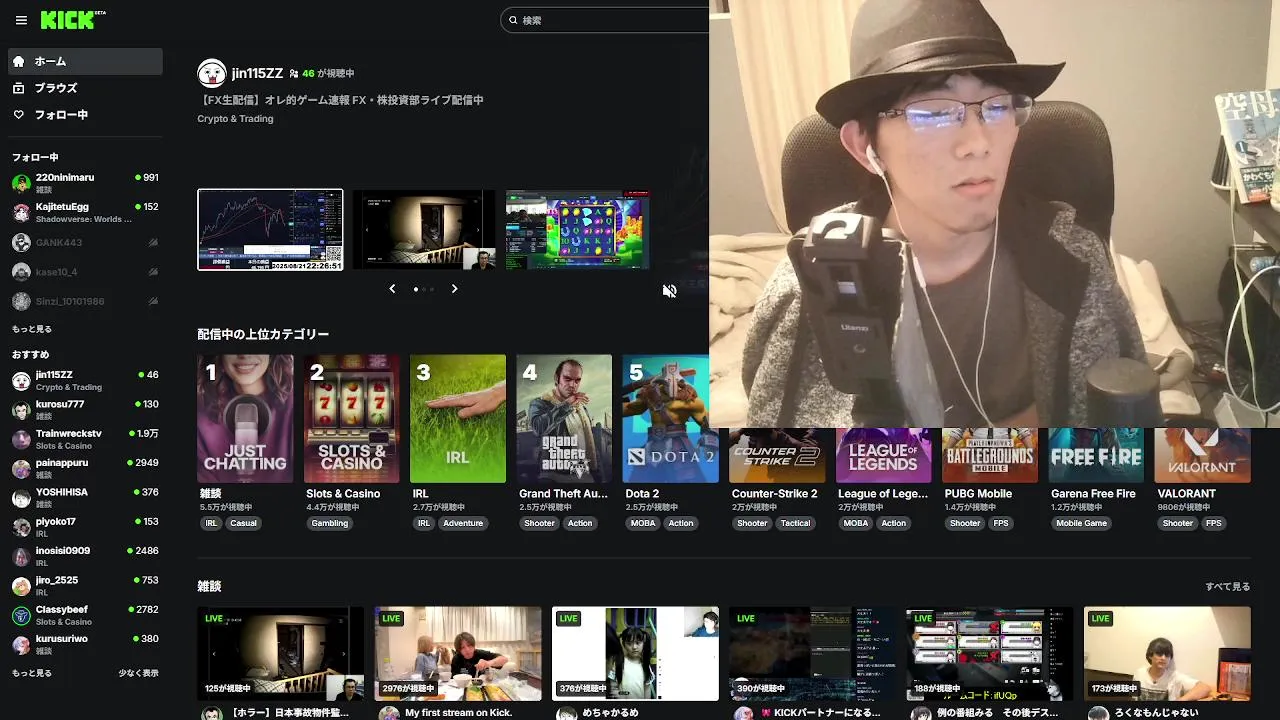The width and height of the screenshot is (1280, 720).
Task: Open the Dota 2 category card
Action: click(666, 419)
